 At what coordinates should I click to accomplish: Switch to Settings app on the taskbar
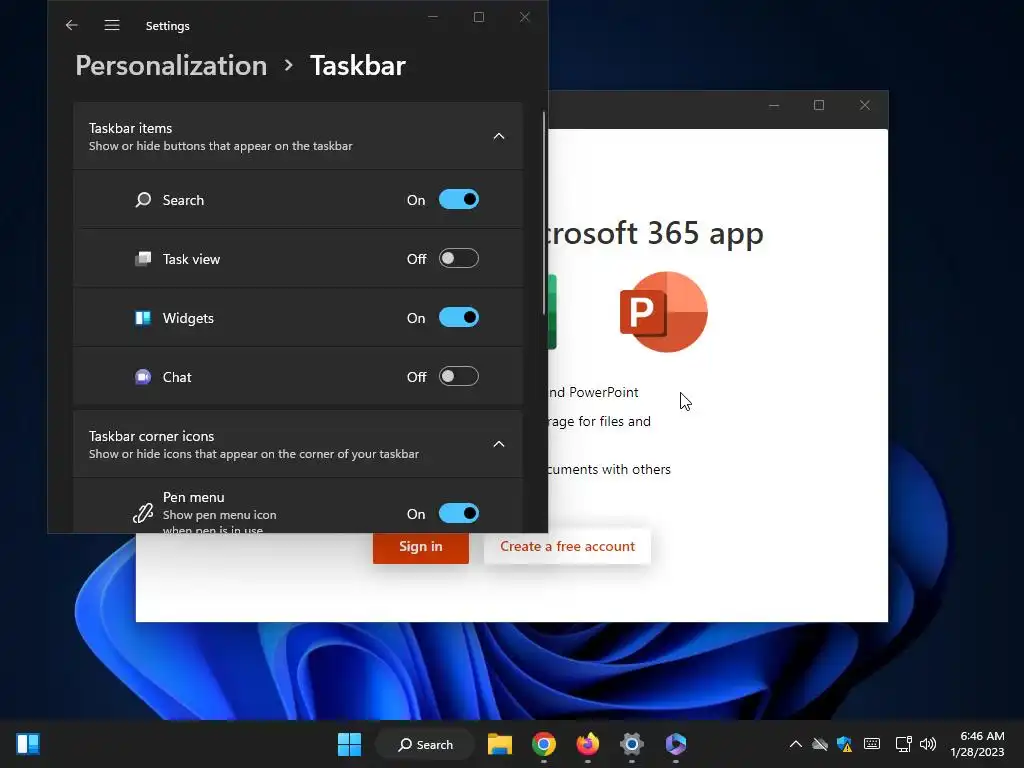click(x=632, y=744)
